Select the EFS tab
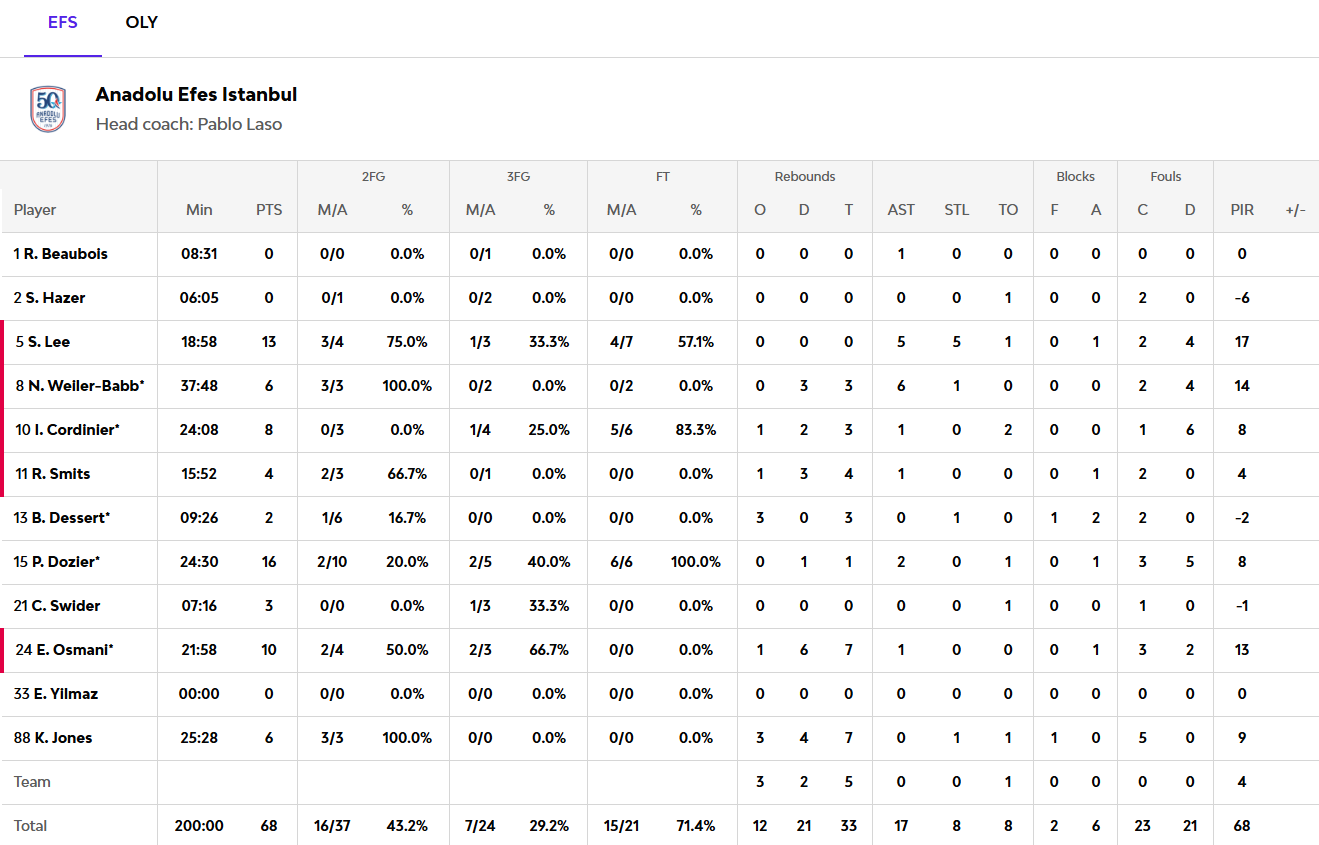Screen dimensions: 1319x845 coord(63,23)
